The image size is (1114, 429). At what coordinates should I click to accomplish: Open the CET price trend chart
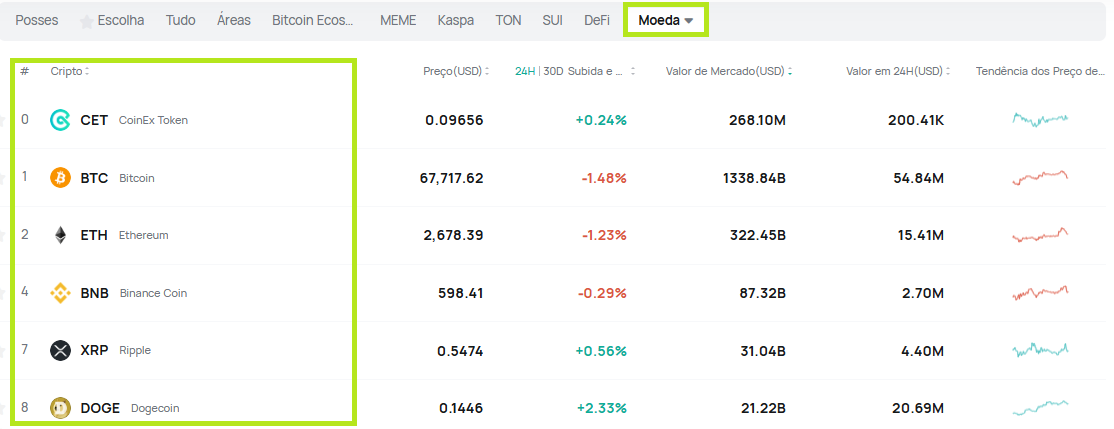[x=1040, y=119]
